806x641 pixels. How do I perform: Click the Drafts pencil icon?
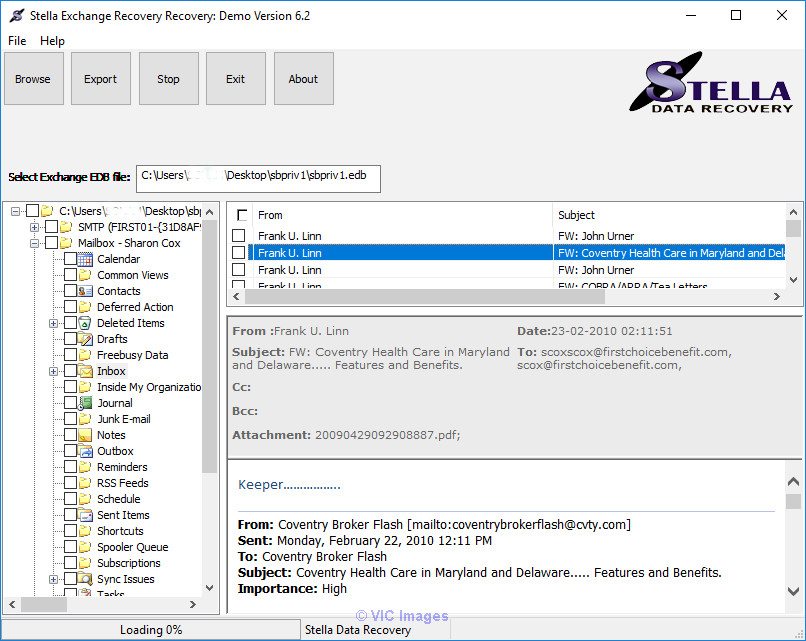click(85, 339)
